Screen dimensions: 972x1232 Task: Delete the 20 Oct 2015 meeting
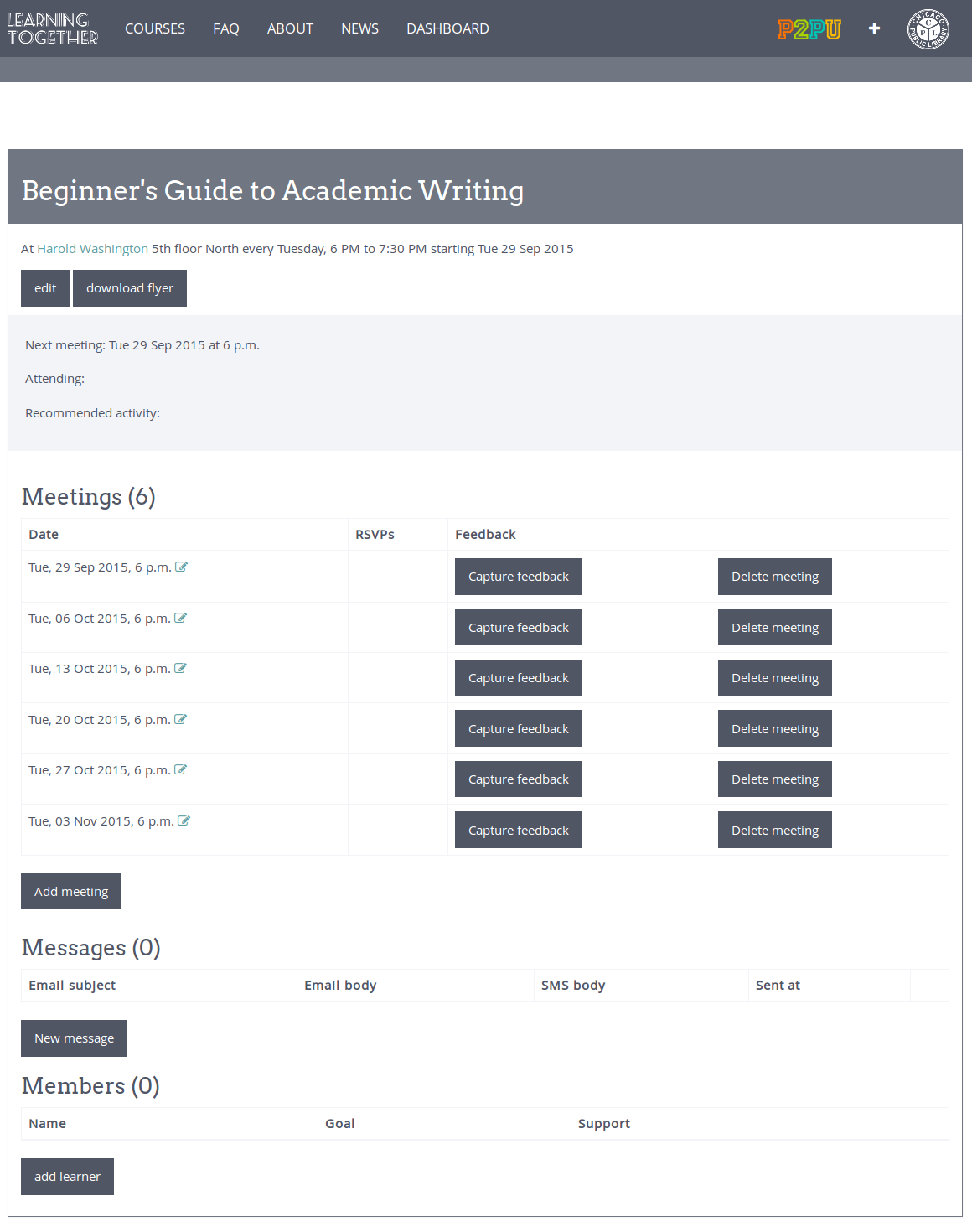coord(775,729)
